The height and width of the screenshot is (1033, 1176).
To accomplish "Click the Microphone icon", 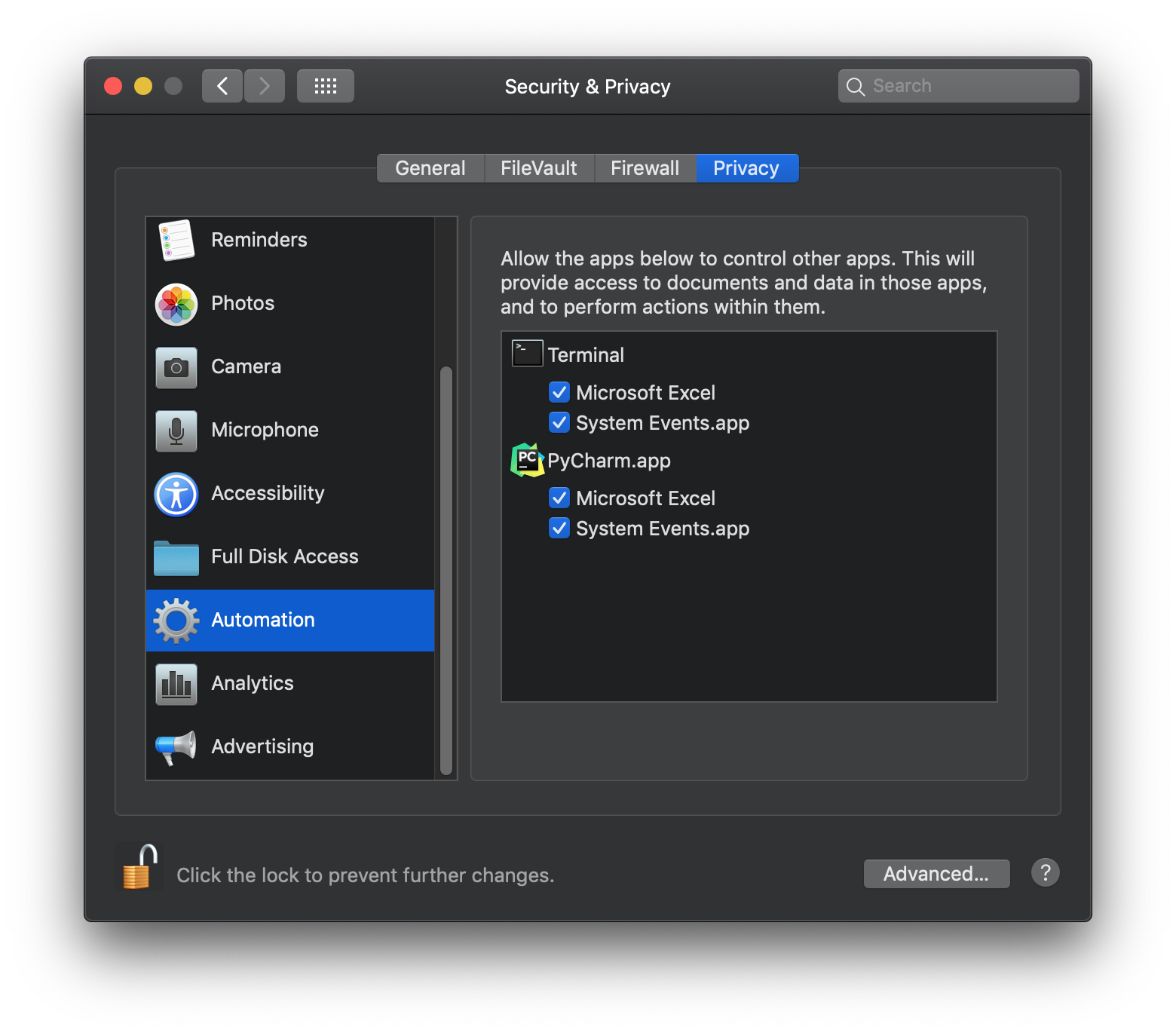I will pos(176,431).
